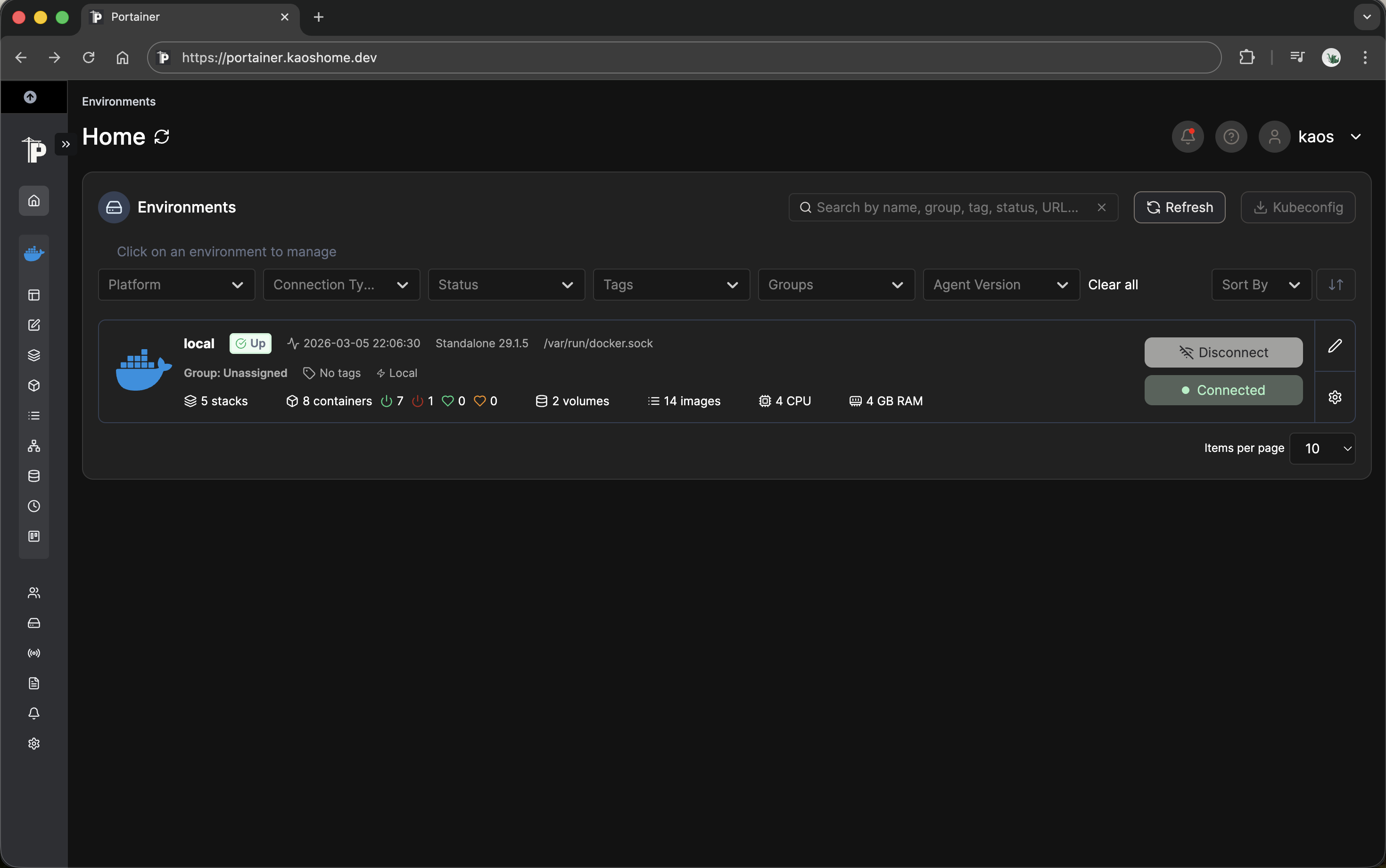Open the Images list sidebar icon
Image resolution: width=1386 pixels, height=868 pixels.
point(33,415)
